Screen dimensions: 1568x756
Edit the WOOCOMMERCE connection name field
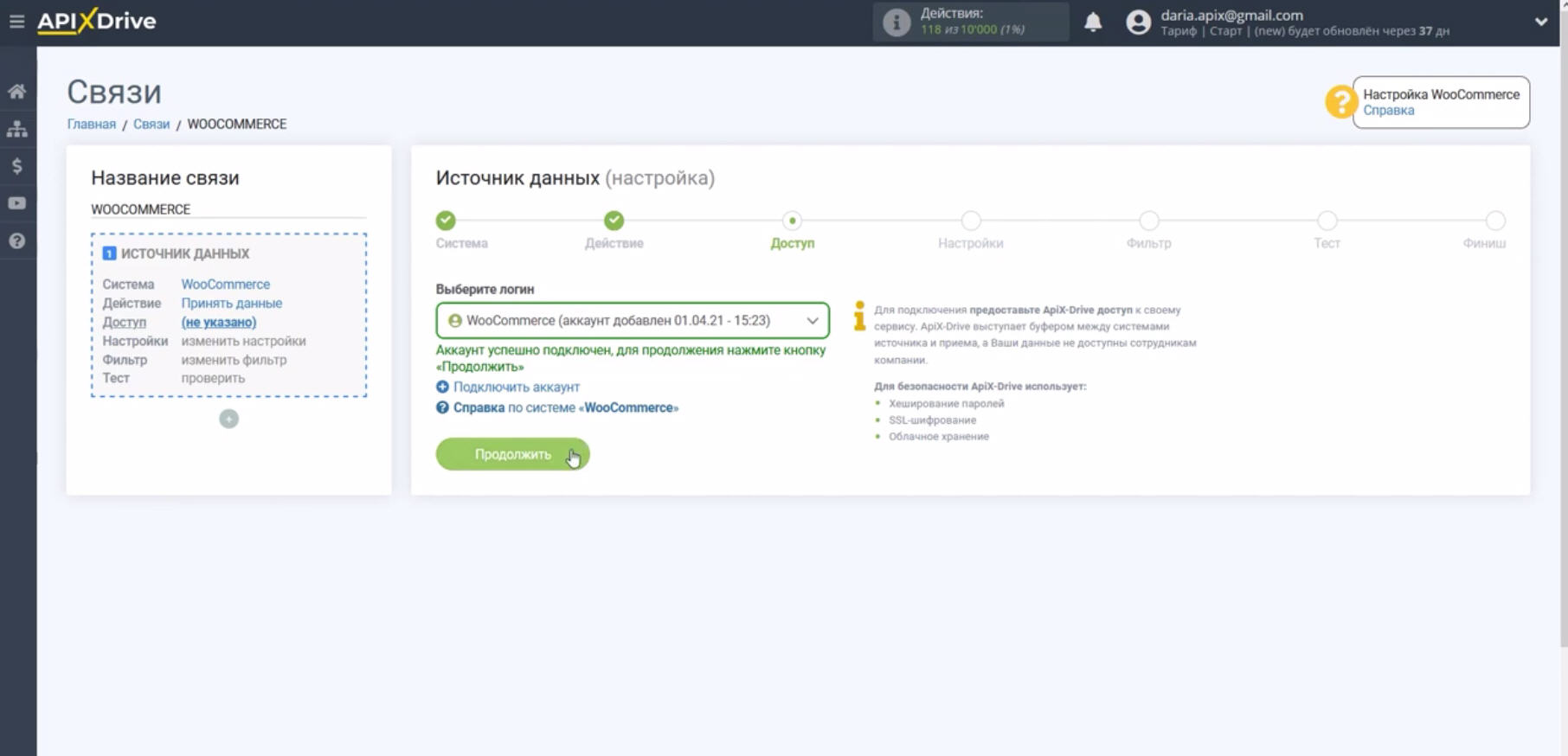pos(228,209)
